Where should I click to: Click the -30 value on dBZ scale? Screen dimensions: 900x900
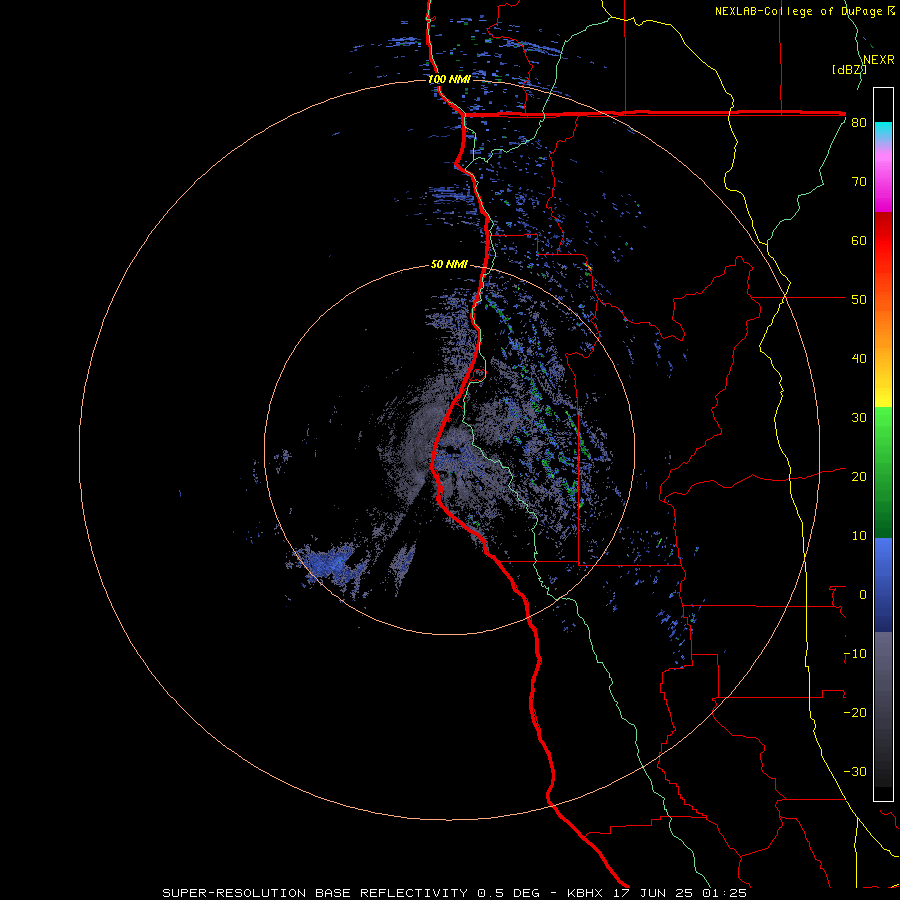[855, 771]
